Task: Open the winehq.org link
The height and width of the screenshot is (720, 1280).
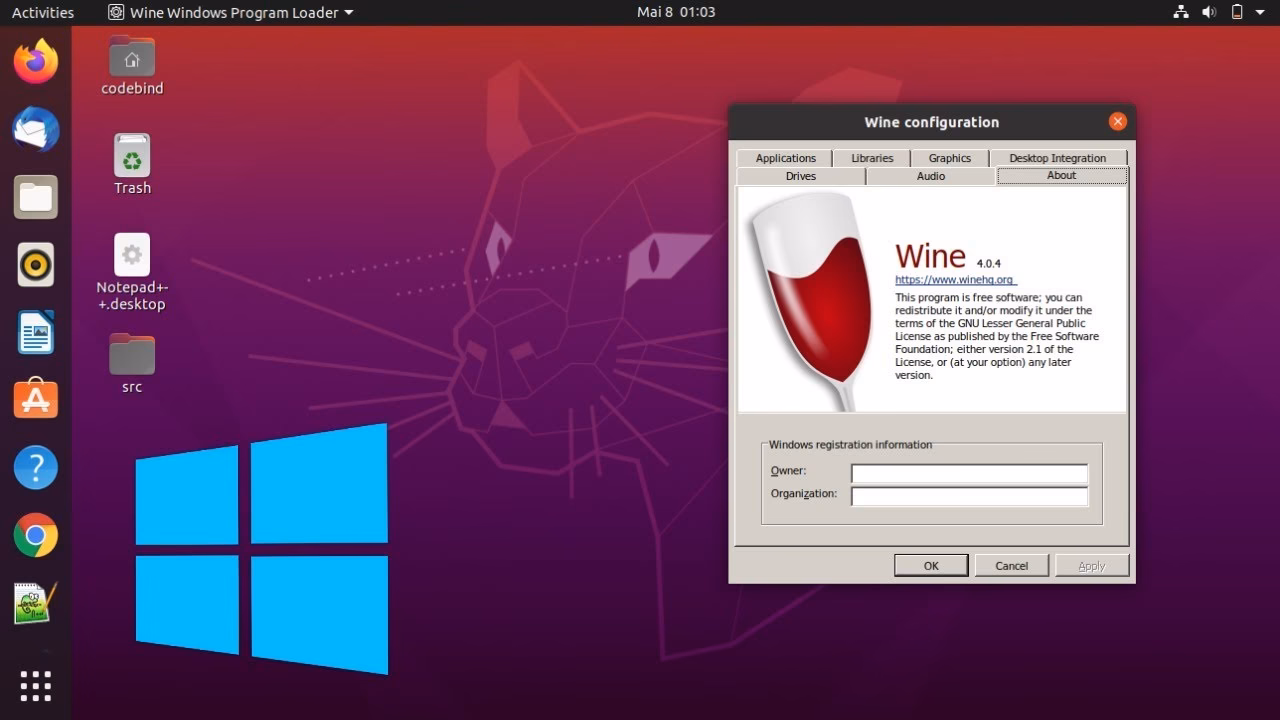Action: click(x=955, y=280)
